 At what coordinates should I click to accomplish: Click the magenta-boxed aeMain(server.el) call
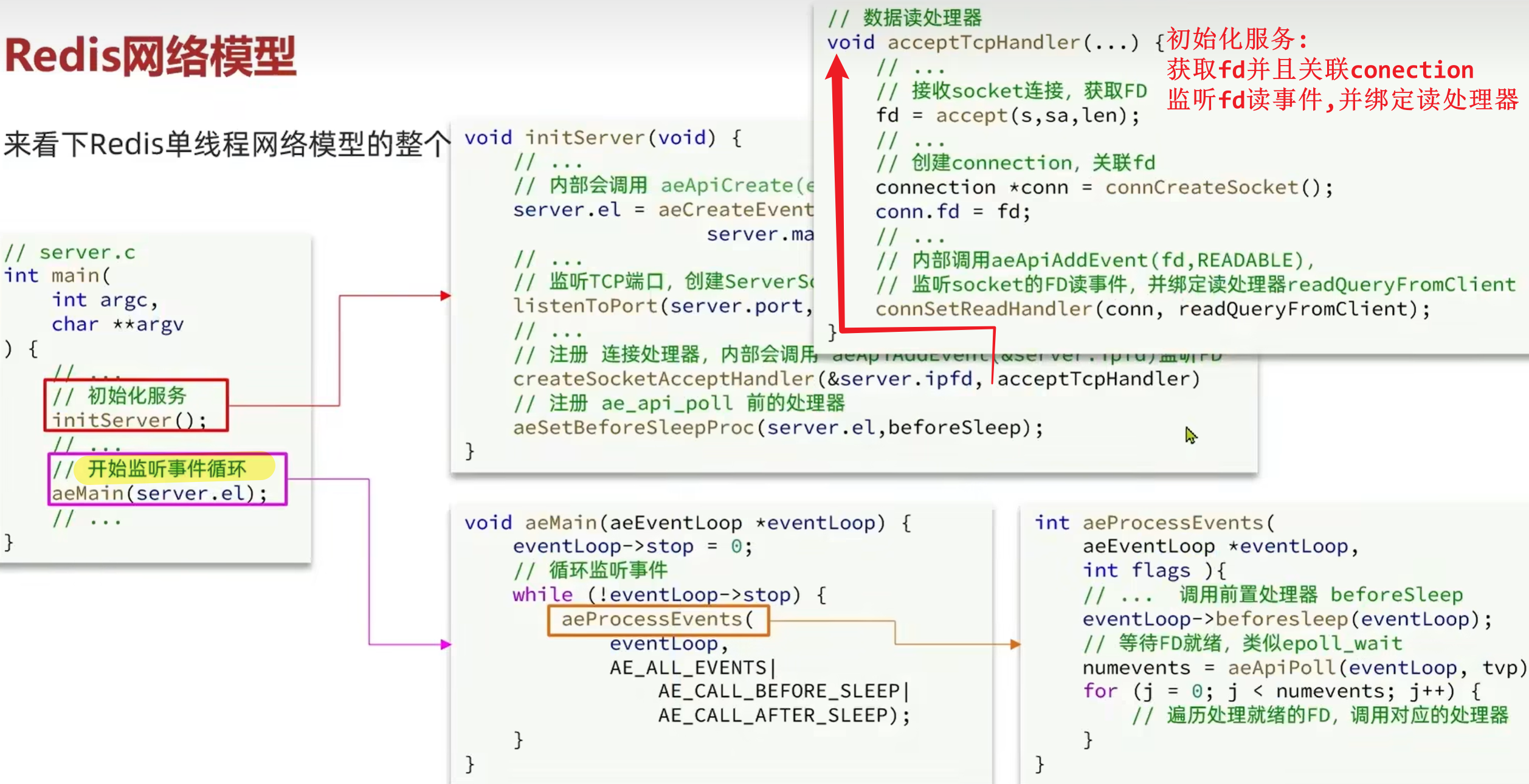tap(159, 493)
